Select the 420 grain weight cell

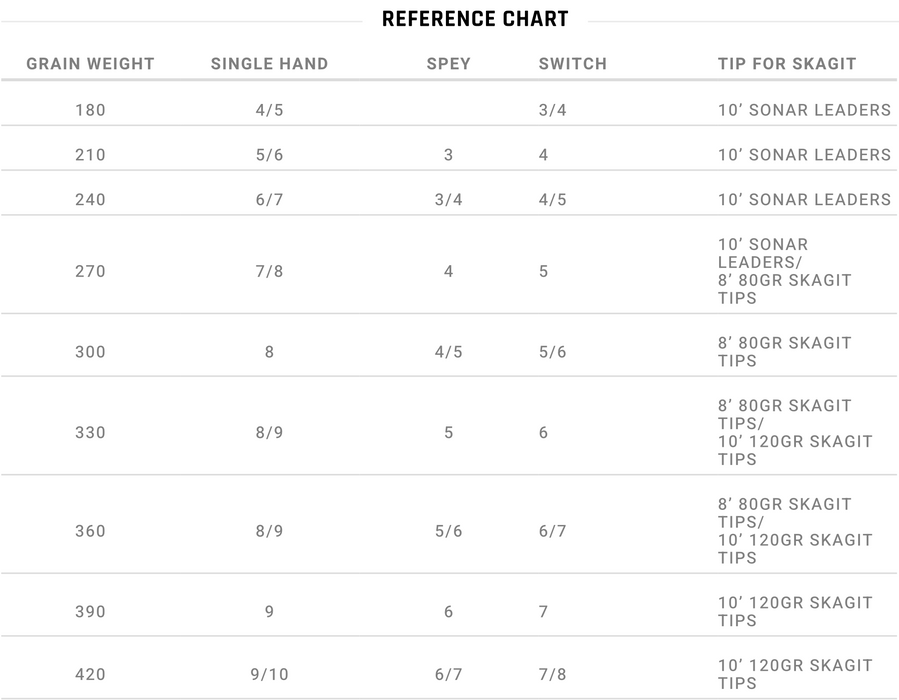point(91,674)
